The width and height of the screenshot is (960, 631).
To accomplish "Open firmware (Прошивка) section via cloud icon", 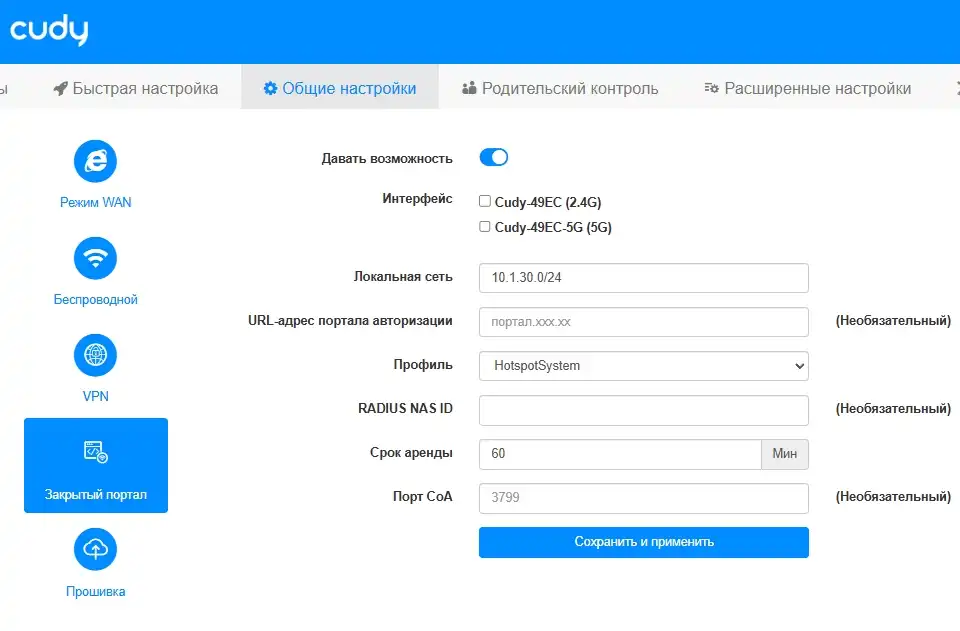I will pos(95,550).
